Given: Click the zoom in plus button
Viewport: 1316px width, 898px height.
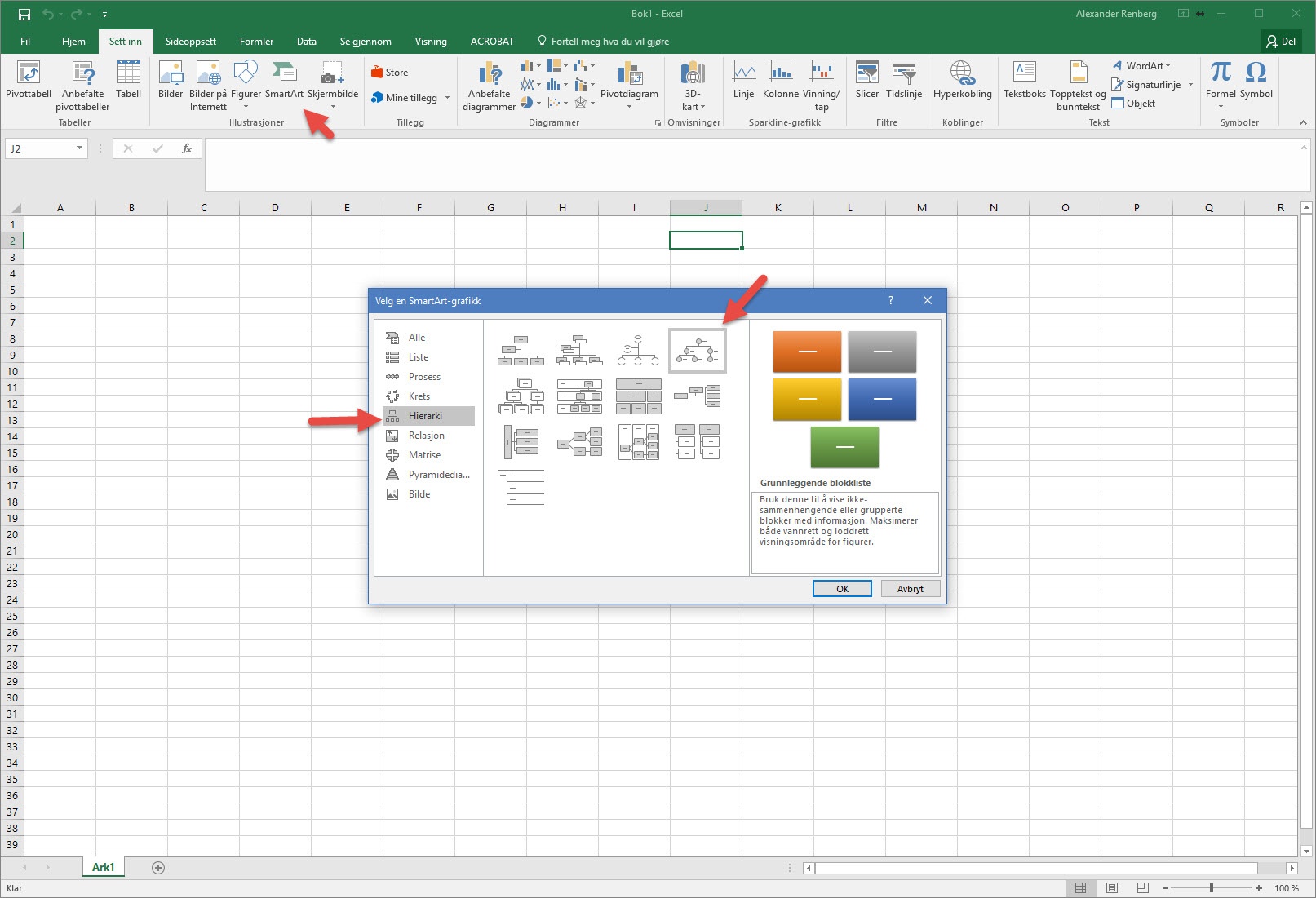Looking at the screenshot, I should tap(1259, 888).
